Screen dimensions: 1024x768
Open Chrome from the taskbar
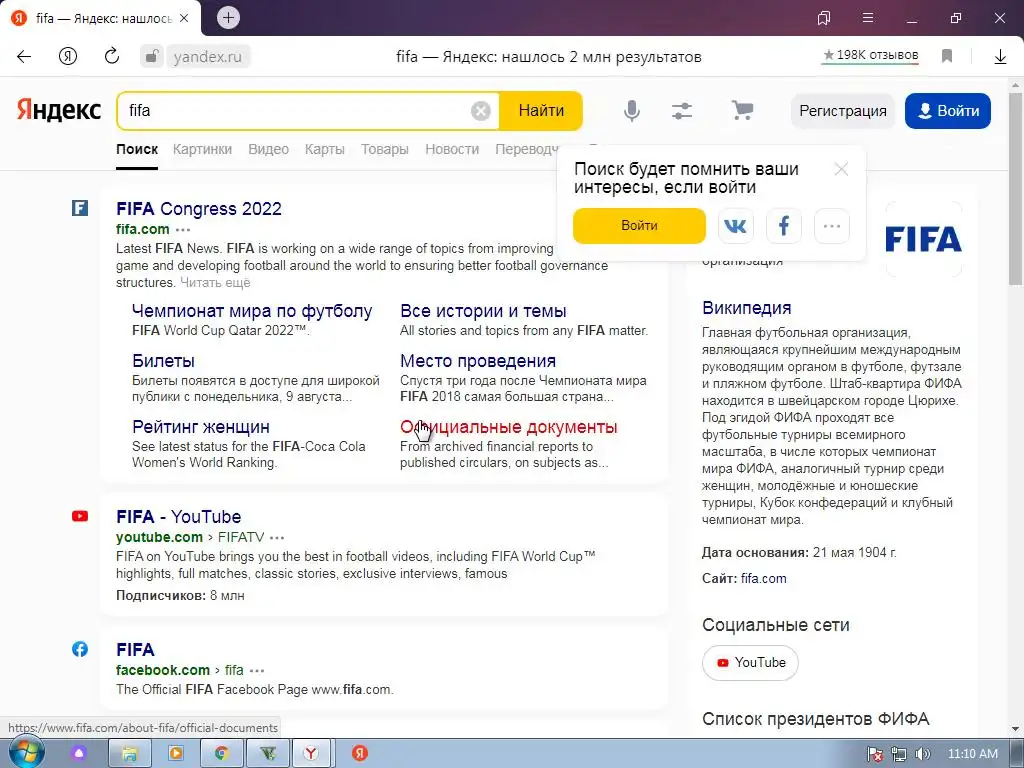click(x=222, y=754)
